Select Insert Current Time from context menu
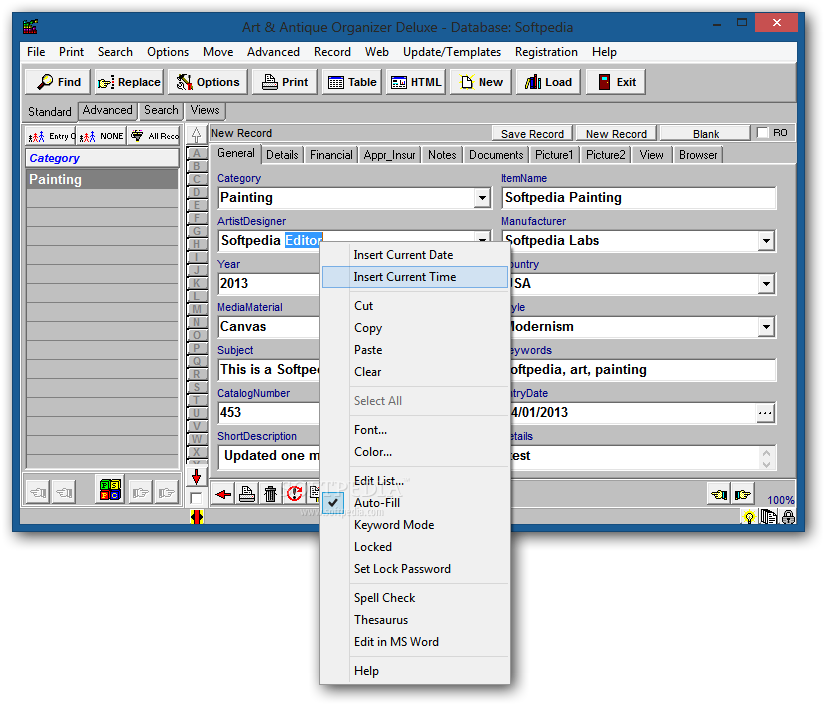 415,277
